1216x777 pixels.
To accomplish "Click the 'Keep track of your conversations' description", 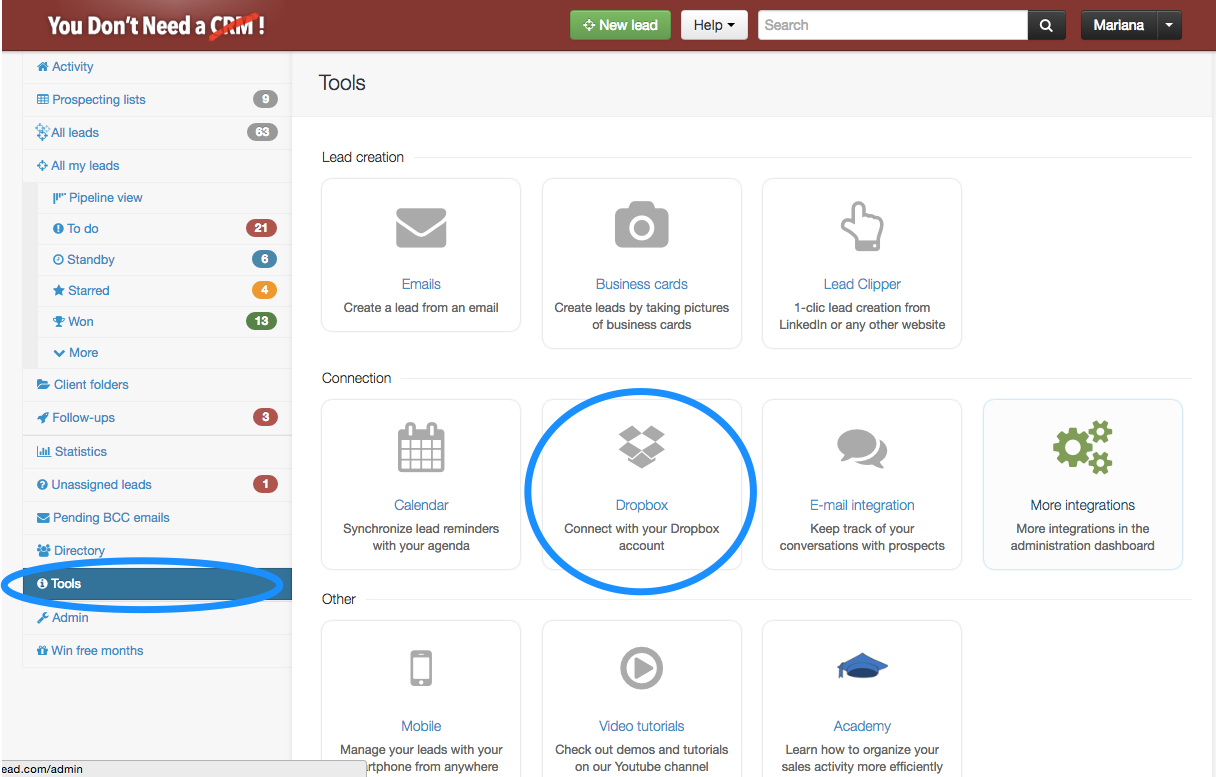I will [861, 537].
